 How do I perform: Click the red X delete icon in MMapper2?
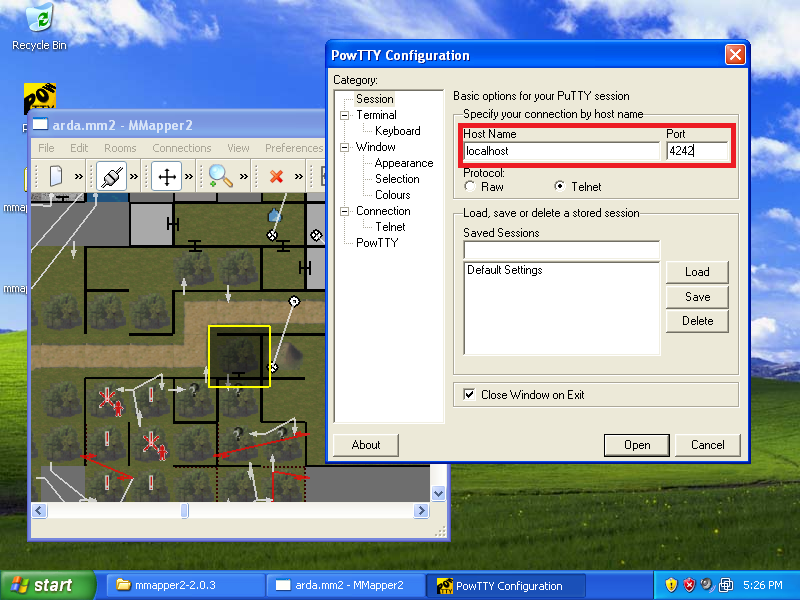click(276, 177)
